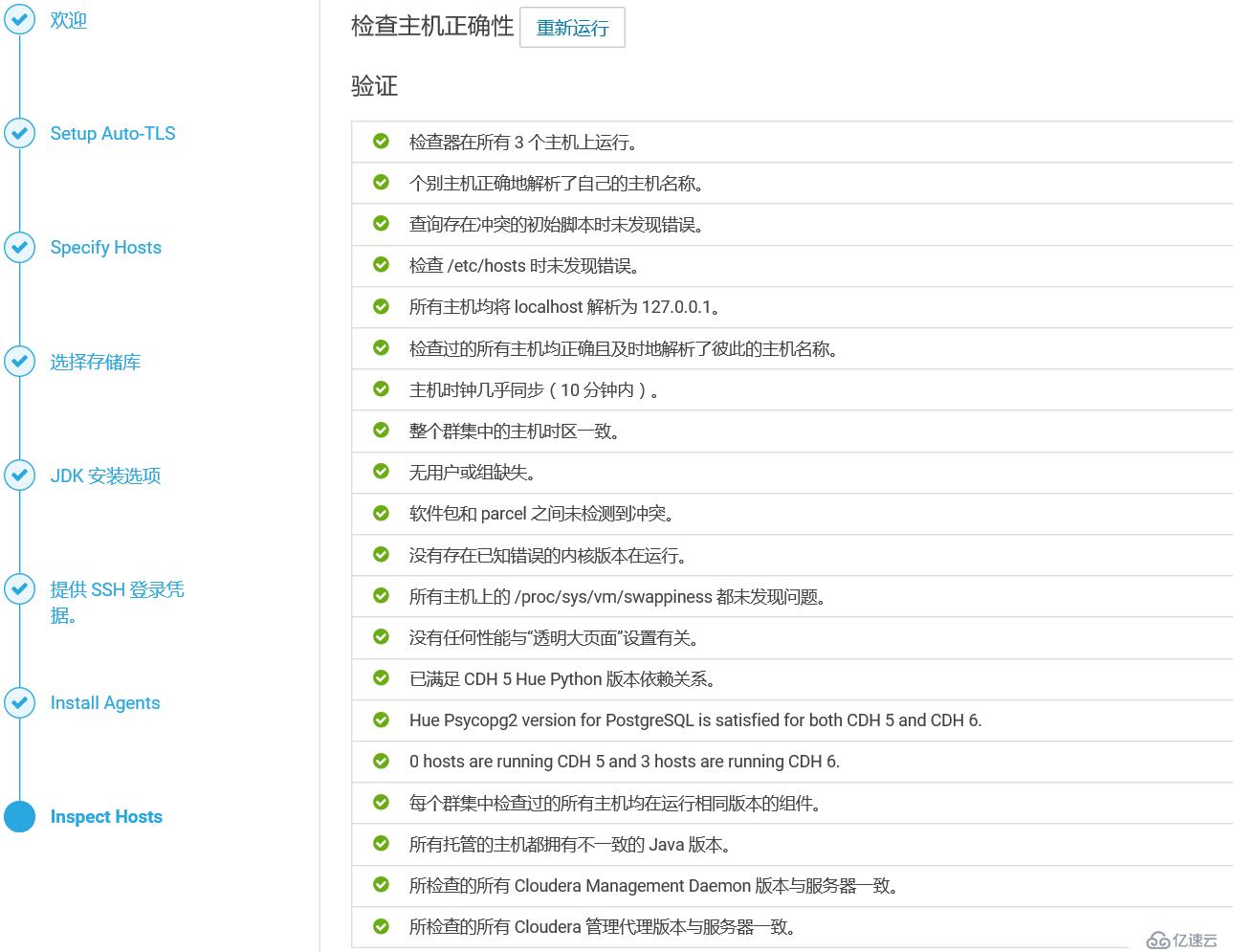Viewport: 1233px width, 952px height.
Task: Select text 主机时钟几乎同步（10 分钟内）。
Action: click(x=534, y=390)
